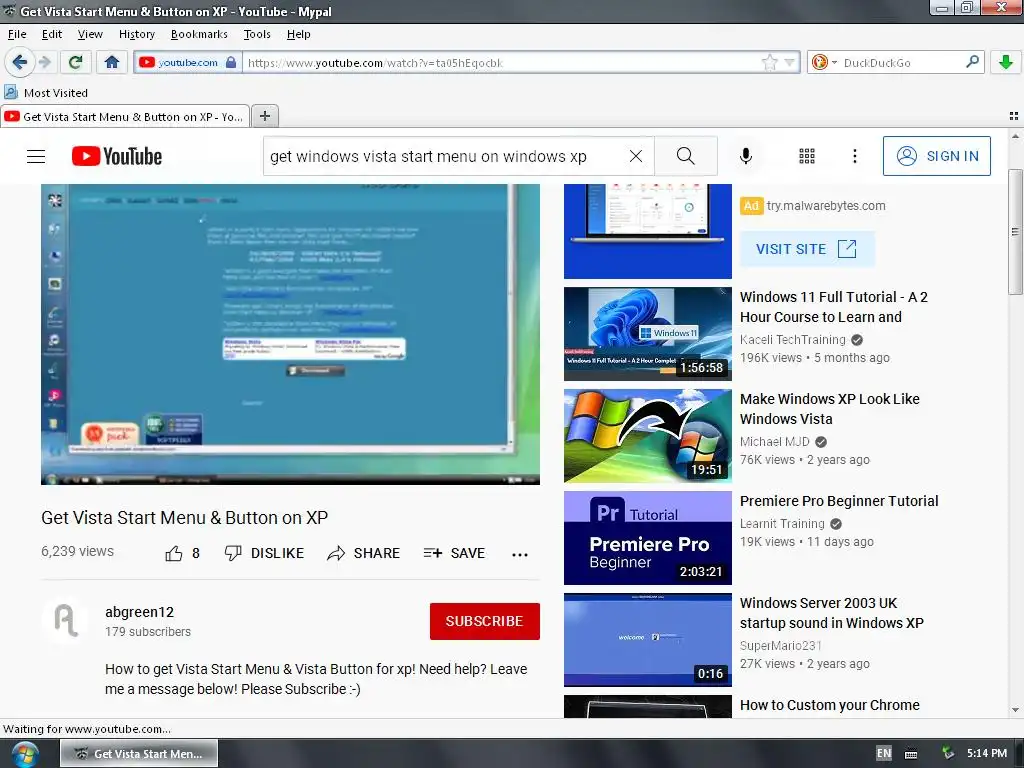Click the VISIT SITE ad button
The image size is (1024, 768).
click(x=807, y=249)
